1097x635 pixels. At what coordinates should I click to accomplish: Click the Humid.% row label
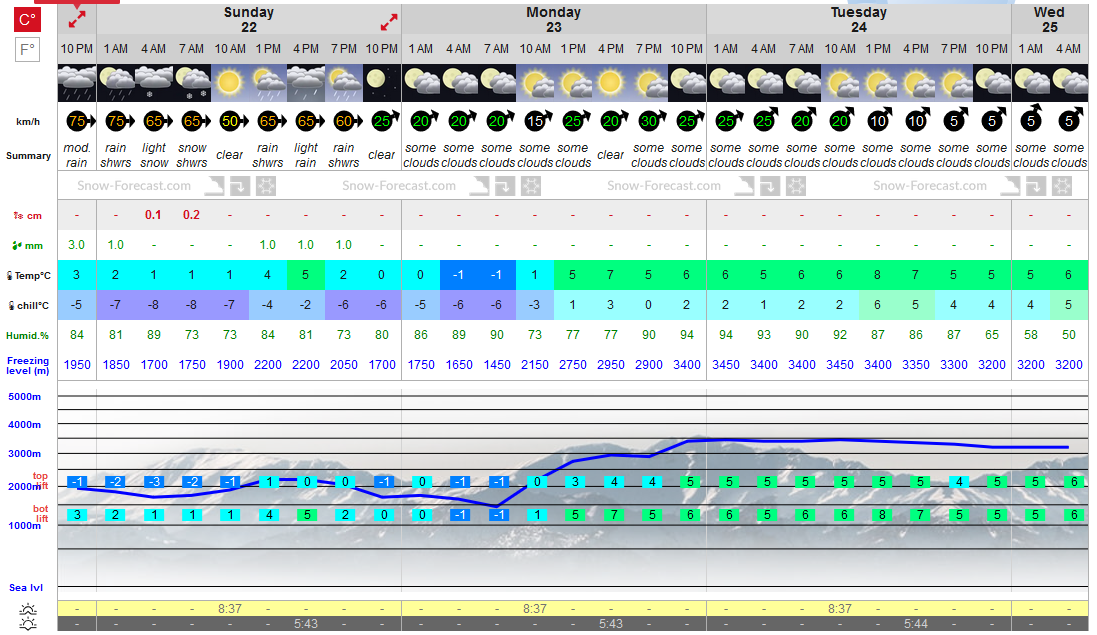pyautogui.click(x=28, y=336)
